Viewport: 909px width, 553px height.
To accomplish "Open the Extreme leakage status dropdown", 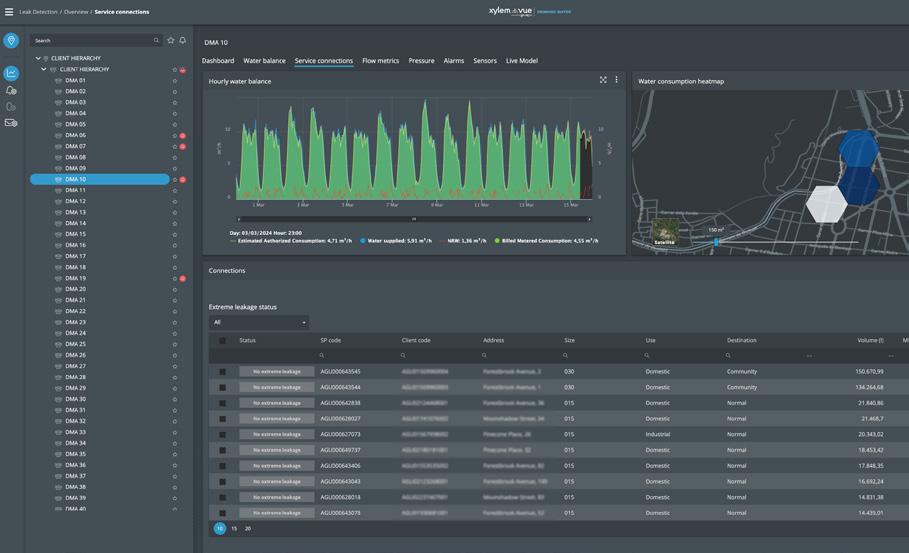I will pos(259,322).
